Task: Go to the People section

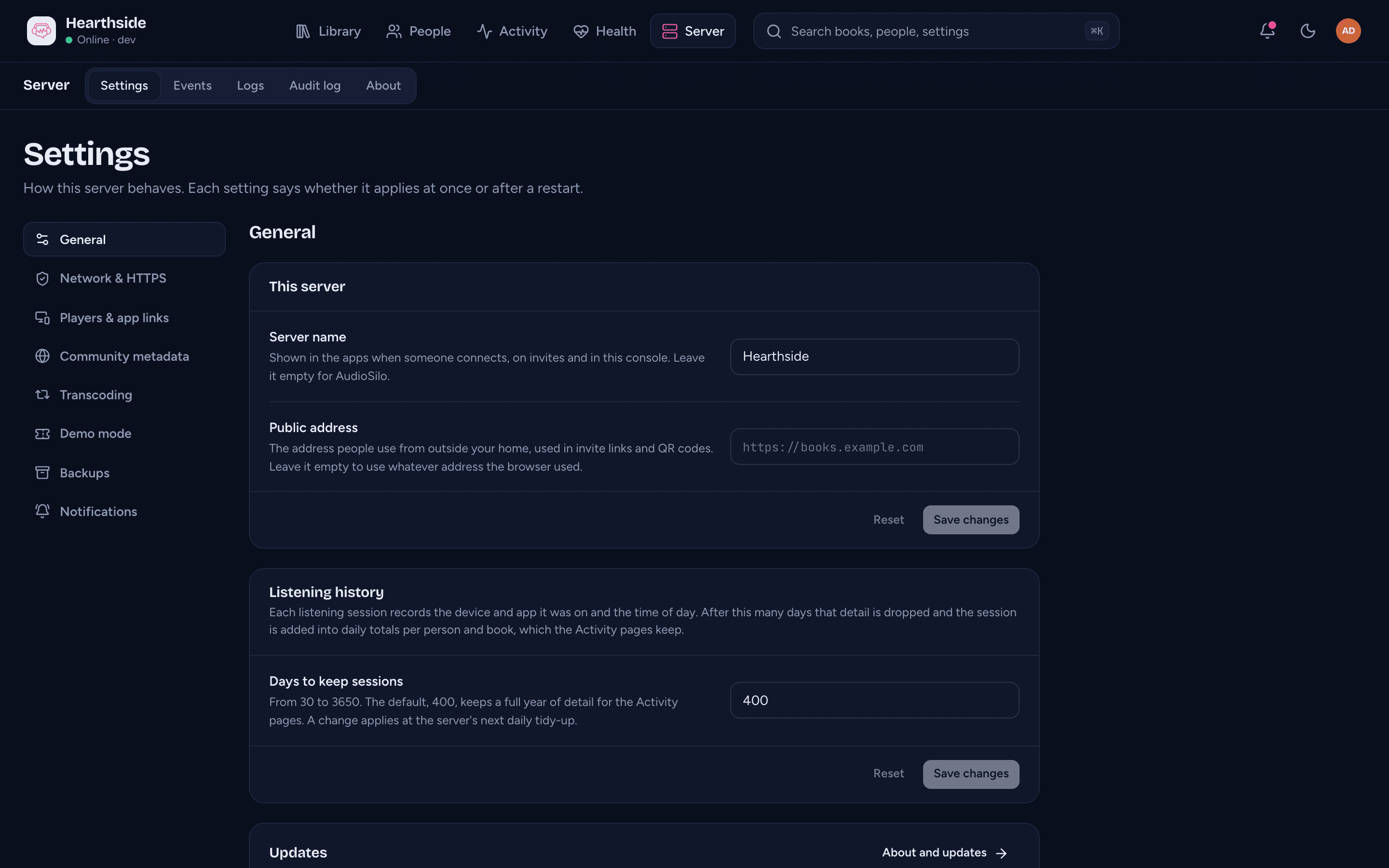Action: [x=419, y=31]
